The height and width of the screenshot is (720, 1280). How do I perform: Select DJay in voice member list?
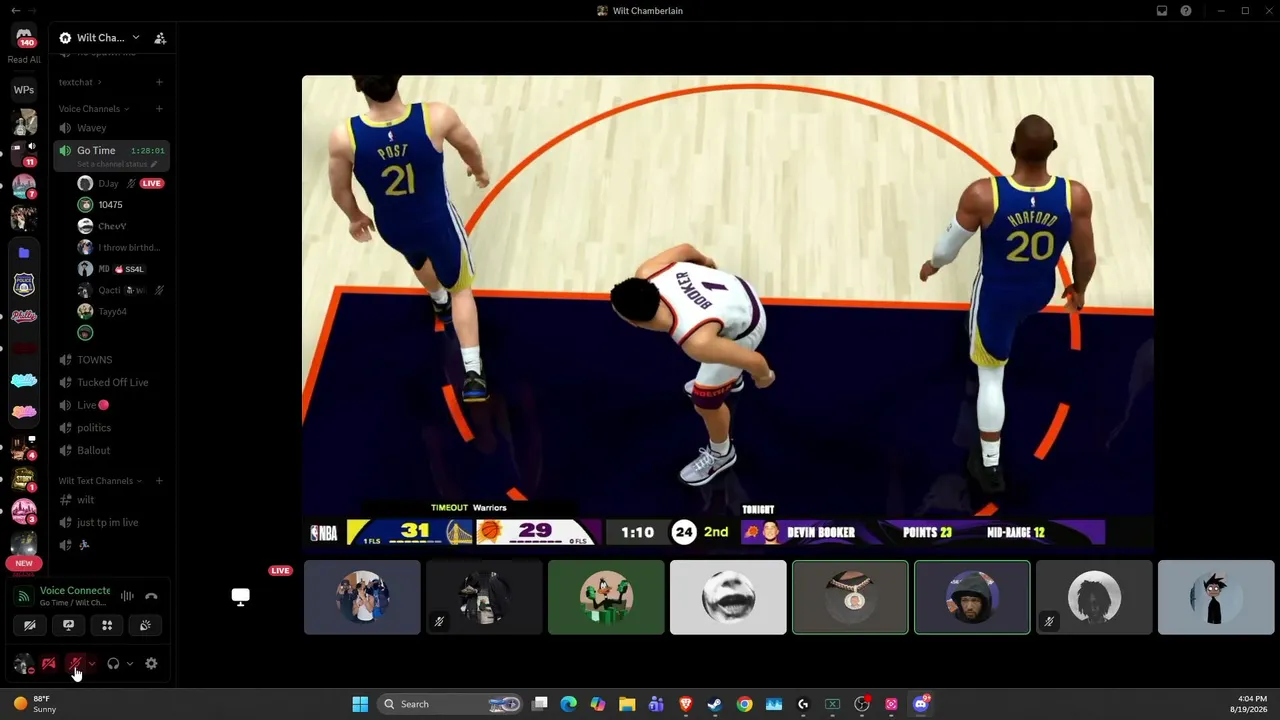click(x=120, y=184)
